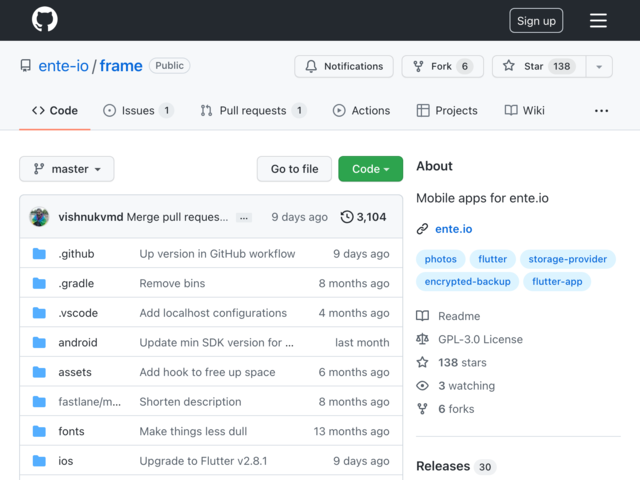640x480 pixels.
Task: Click the fastlane folder icon
Action: click(39, 402)
